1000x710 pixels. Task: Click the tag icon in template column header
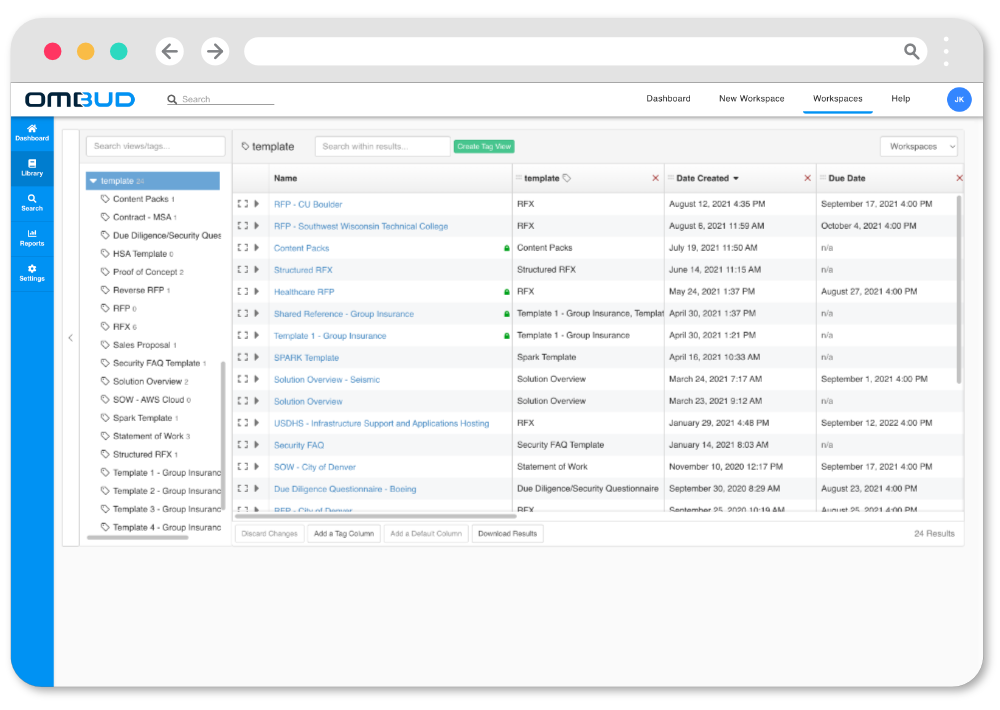point(567,178)
